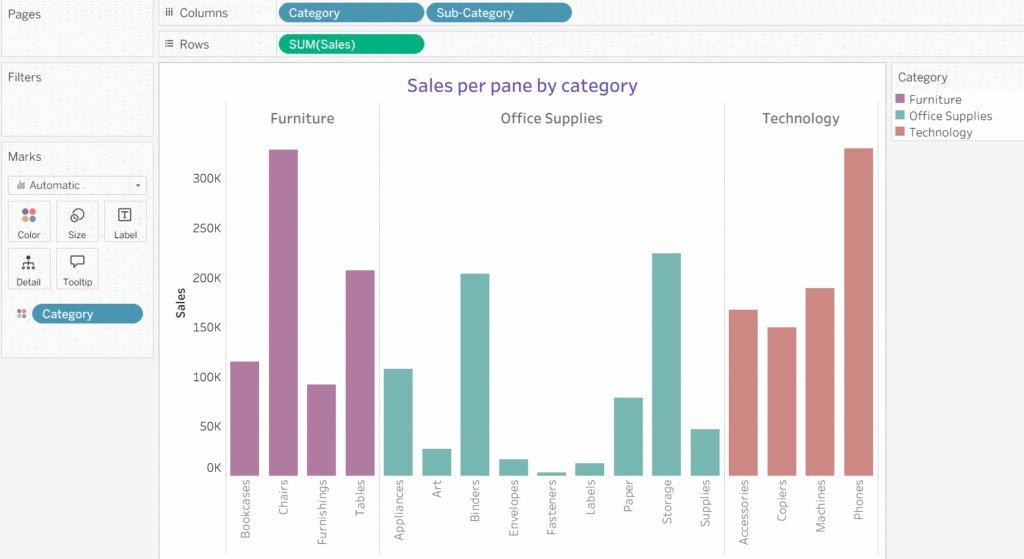Image resolution: width=1024 pixels, height=559 pixels.
Task: Click the Color button in Marks card
Action: pyautogui.click(x=29, y=221)
